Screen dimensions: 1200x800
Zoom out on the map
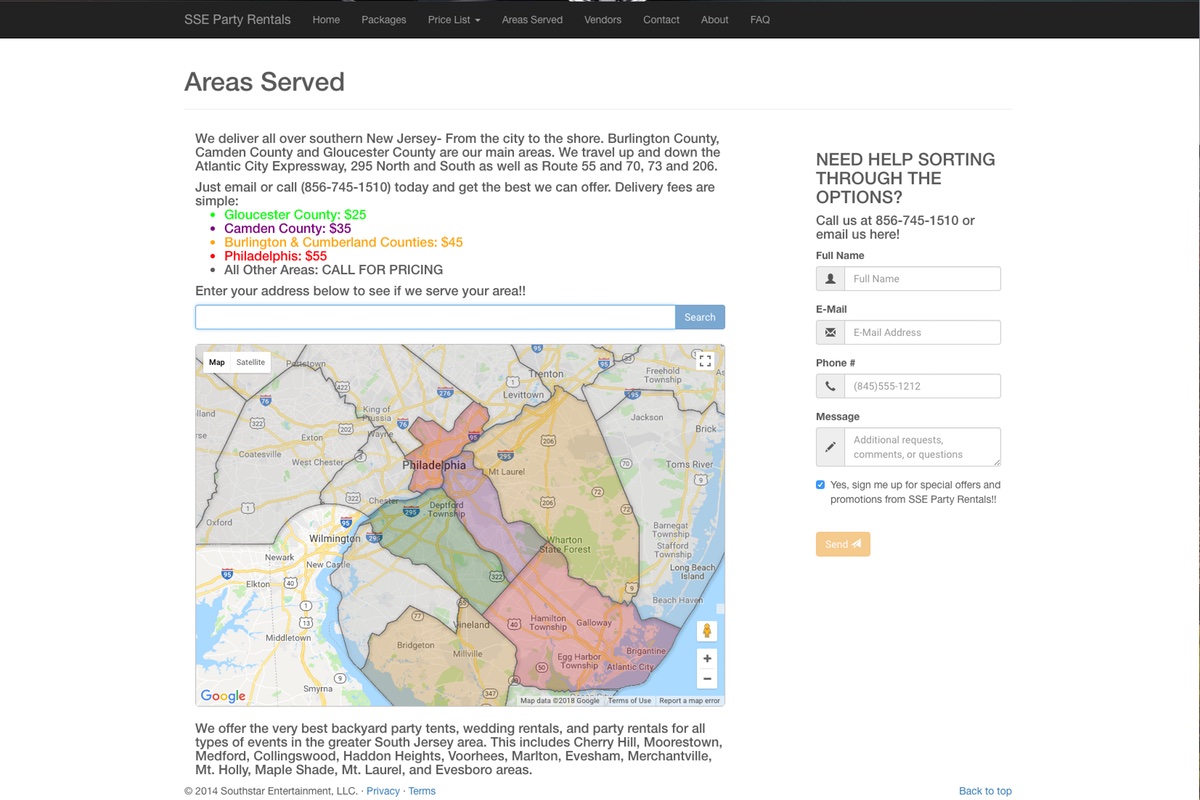707,679
